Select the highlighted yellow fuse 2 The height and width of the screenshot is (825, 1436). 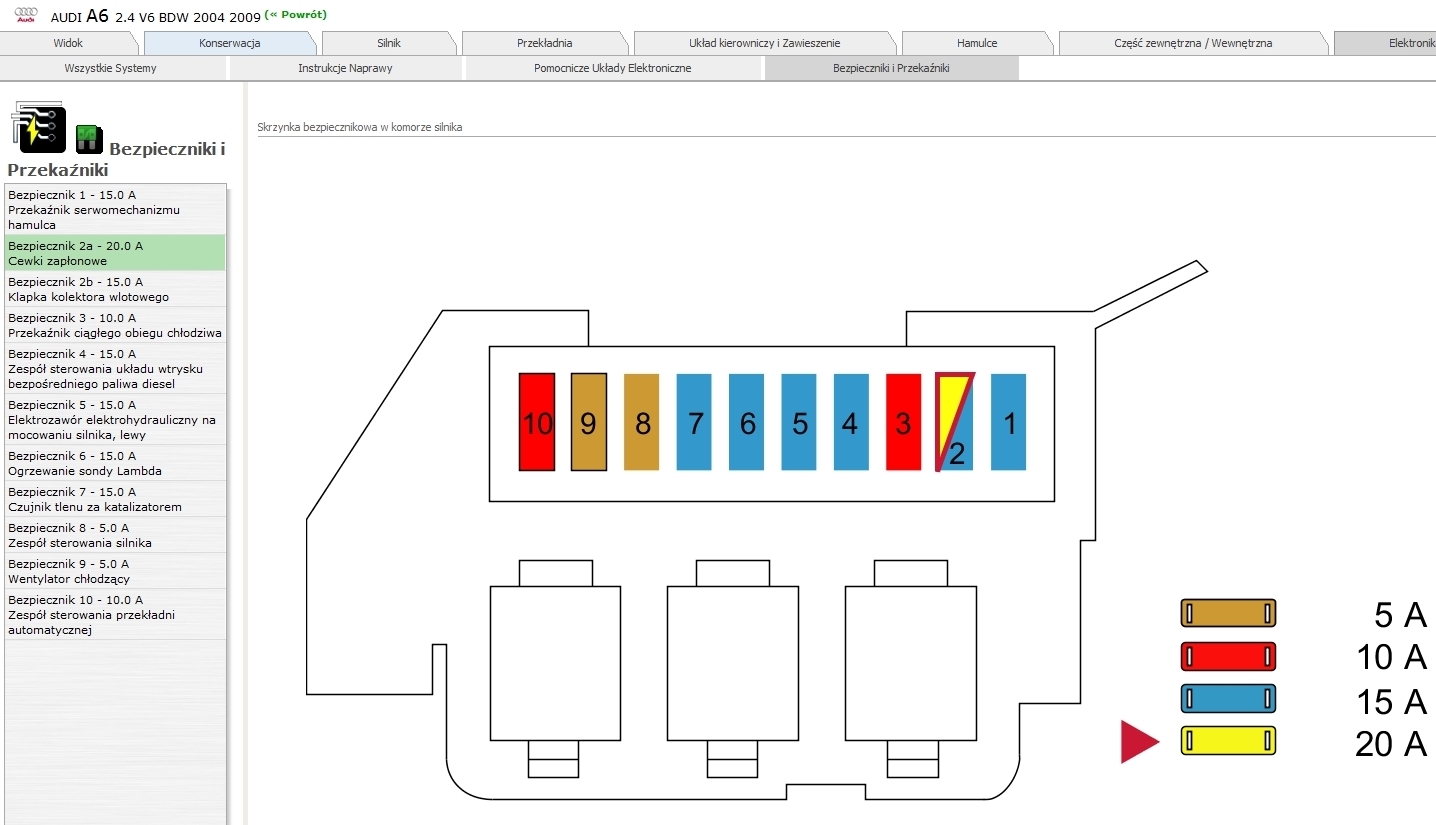(954, 421)
